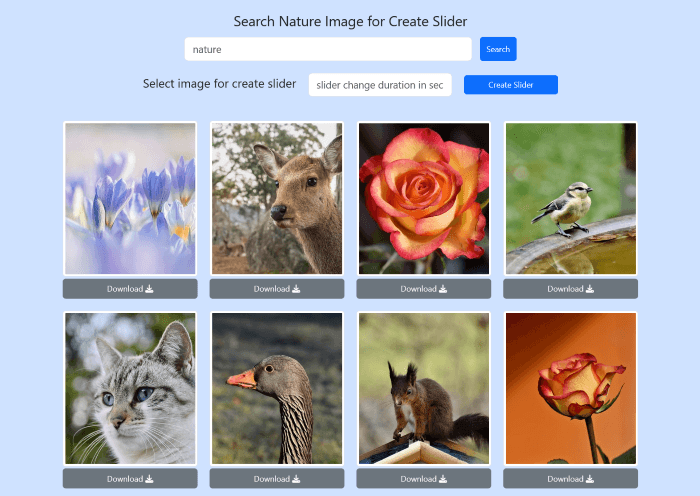Download the deer image

[x=277, y=289]
